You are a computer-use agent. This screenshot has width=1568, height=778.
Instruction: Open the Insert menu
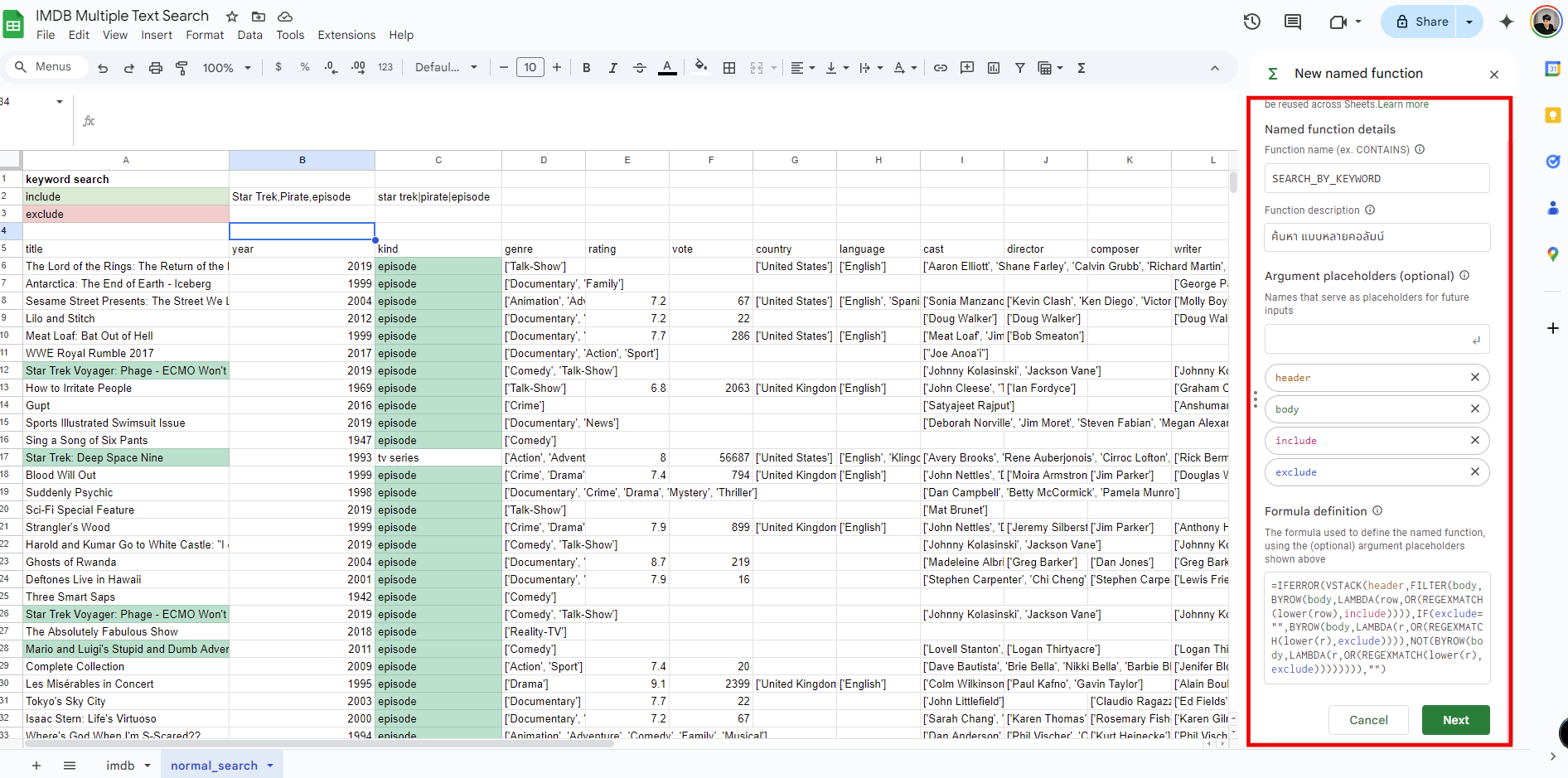pyautogui.click(x=157, y=35)
